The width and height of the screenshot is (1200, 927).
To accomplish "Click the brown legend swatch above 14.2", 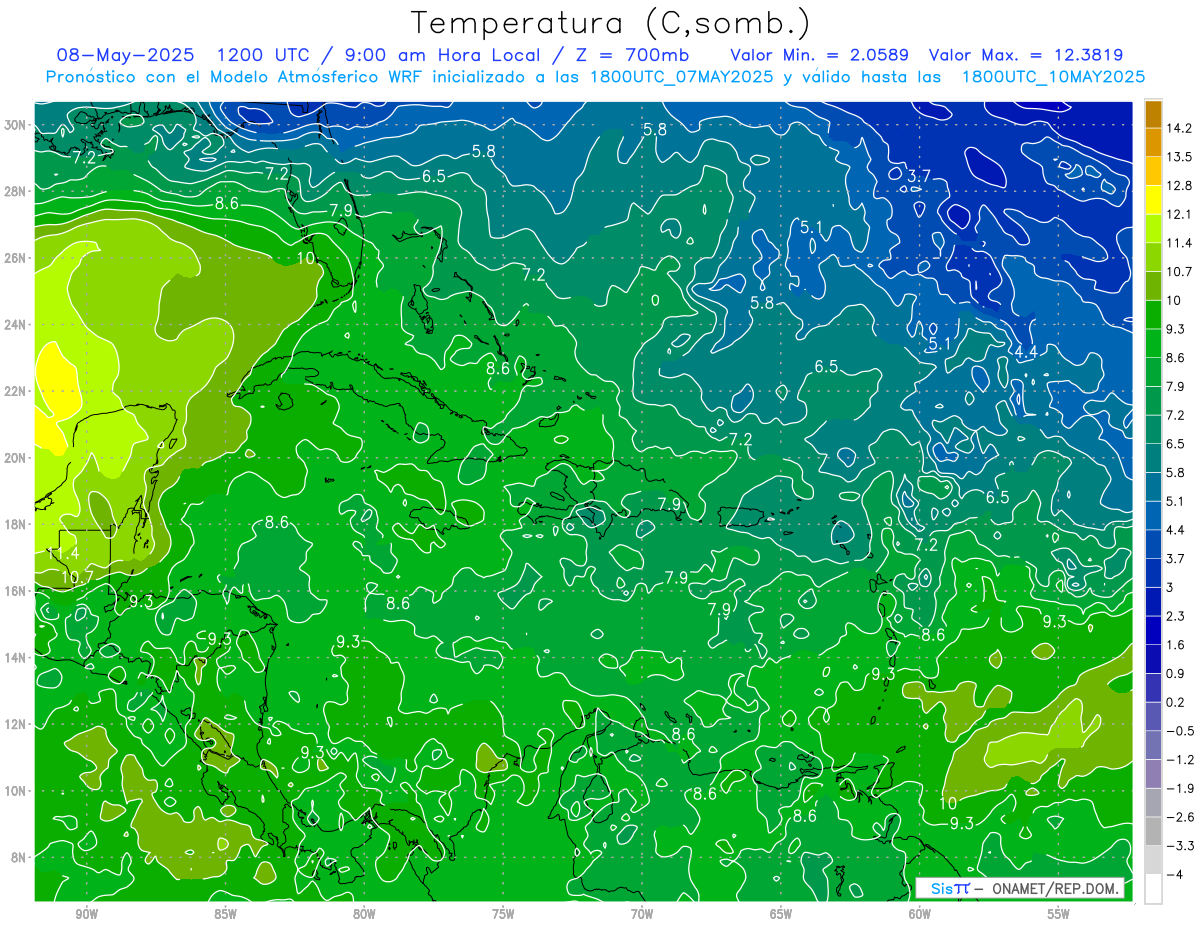I will (x=1153, y=114).
